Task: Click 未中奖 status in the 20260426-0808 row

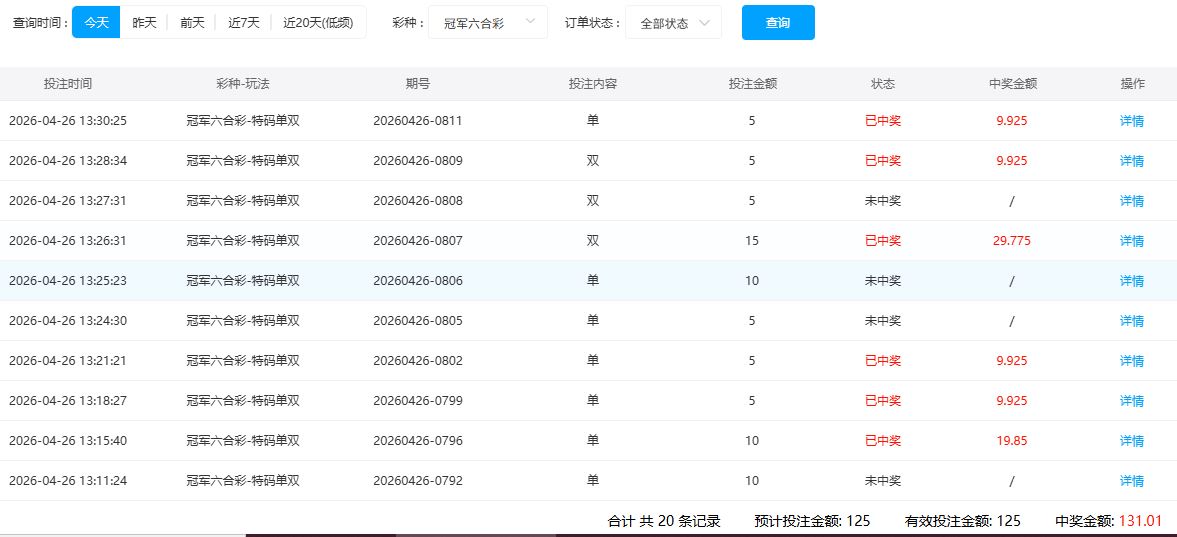Action: (x=883, y=201)
